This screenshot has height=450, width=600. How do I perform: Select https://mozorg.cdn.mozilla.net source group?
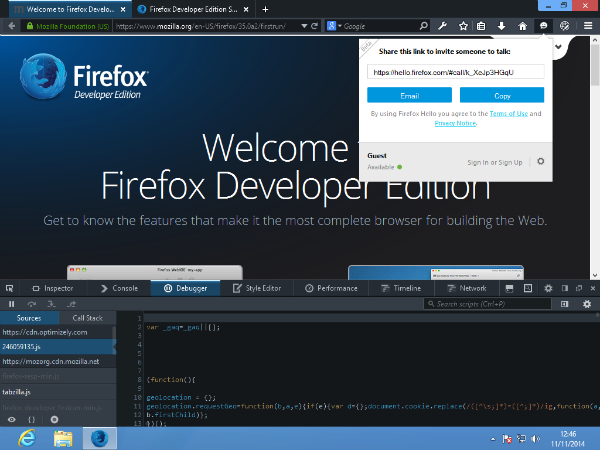click(x=57, y=361)
